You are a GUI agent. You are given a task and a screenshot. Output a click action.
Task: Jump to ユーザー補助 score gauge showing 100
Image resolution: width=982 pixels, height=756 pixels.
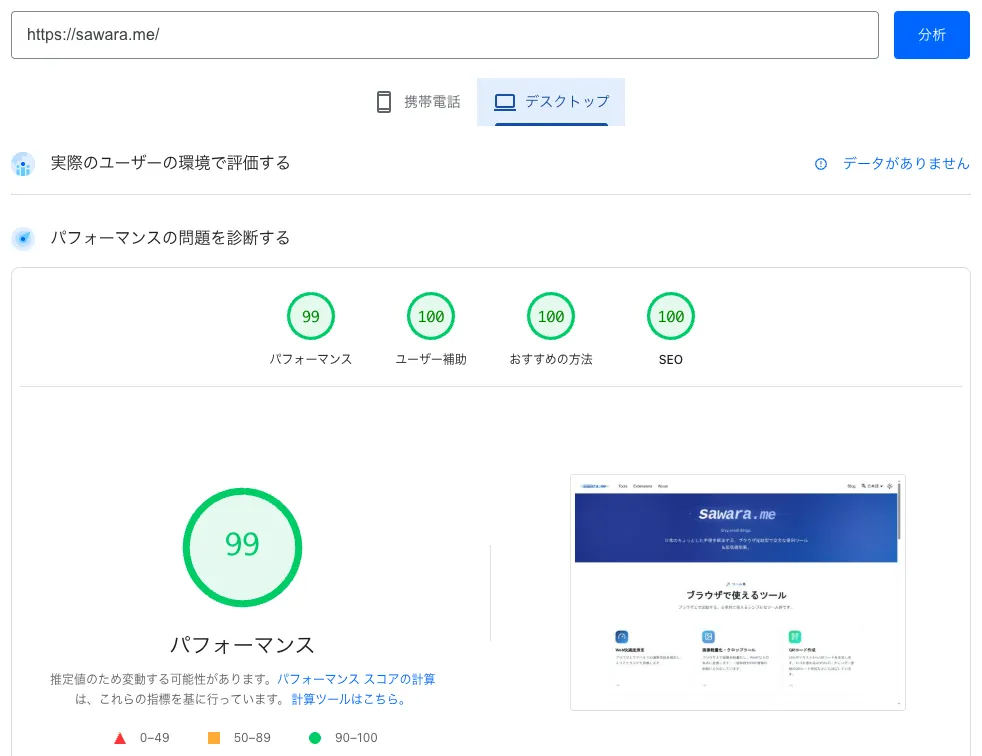point(431,316)
